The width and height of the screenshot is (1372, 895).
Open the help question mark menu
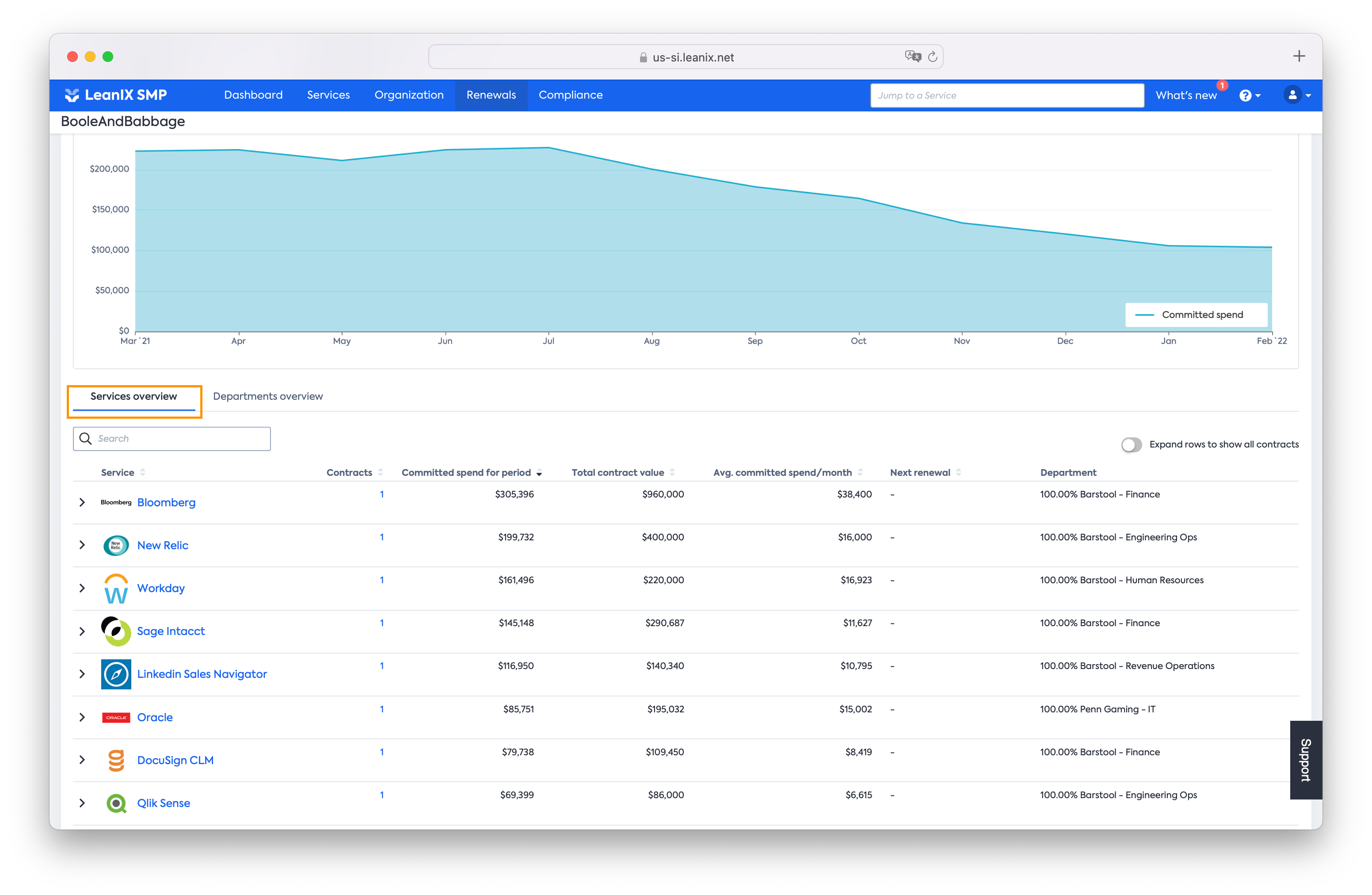pyautogui.click(x=1249, y=95)
